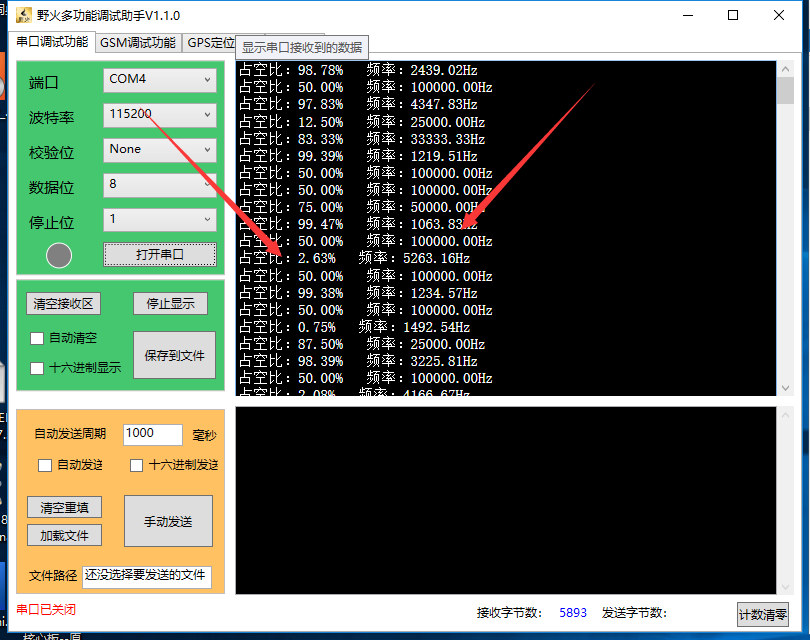Enable 十六进制发送 mode

pyautogui.click(x=136, y=465)
